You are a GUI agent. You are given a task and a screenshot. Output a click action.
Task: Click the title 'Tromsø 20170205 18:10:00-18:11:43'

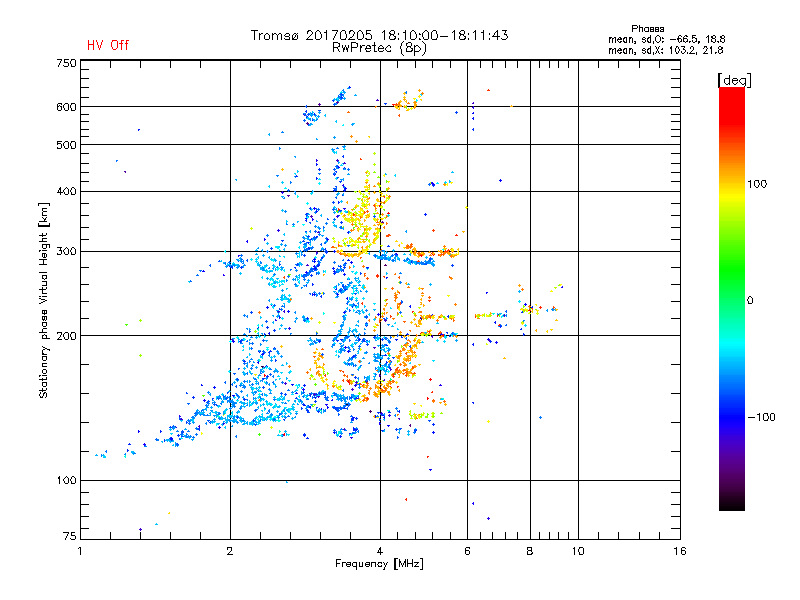[x=379, y=35]
